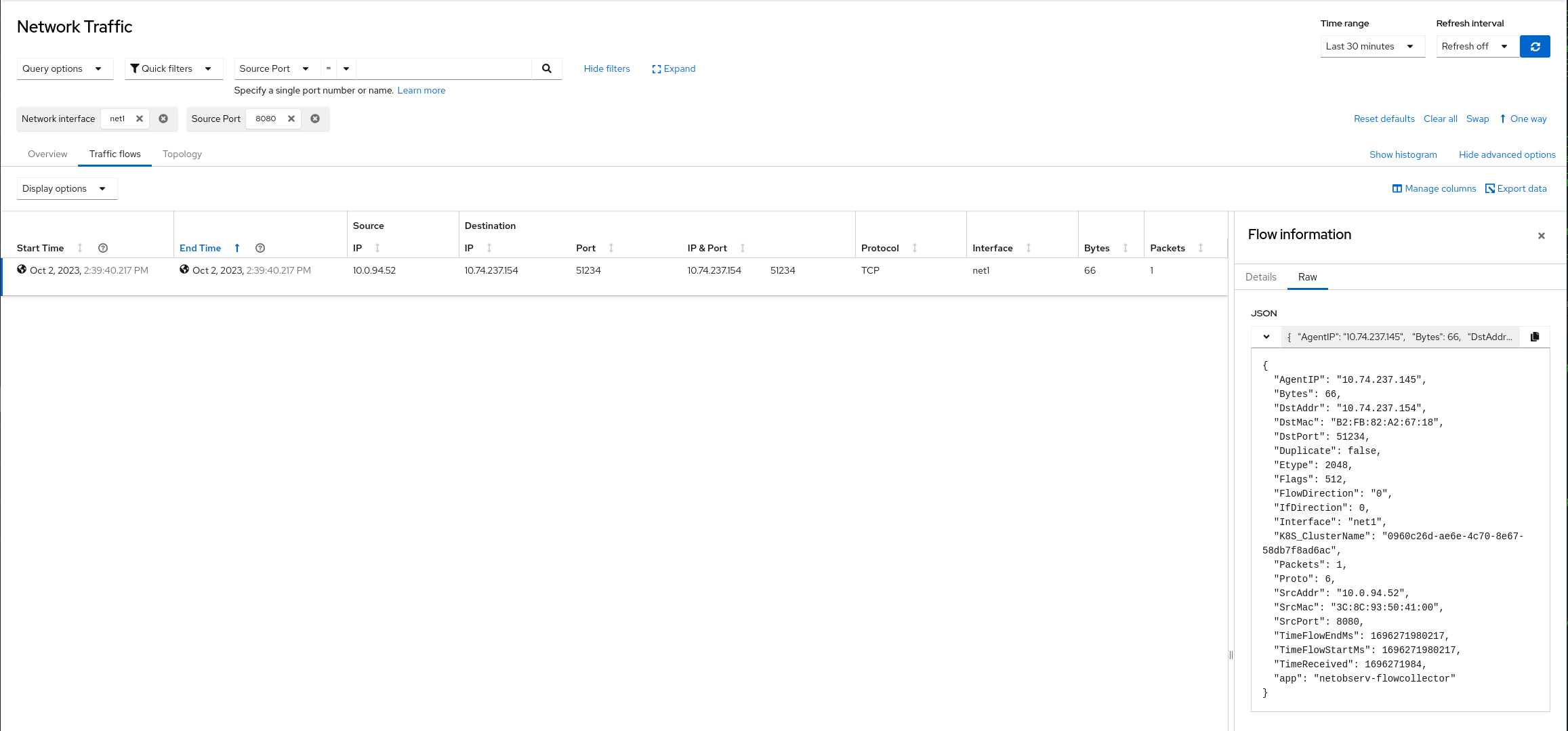Close the Flow information panel
Viewport: 1568px width, 731px height.
pyautogui.click(x=1541, y=236)
